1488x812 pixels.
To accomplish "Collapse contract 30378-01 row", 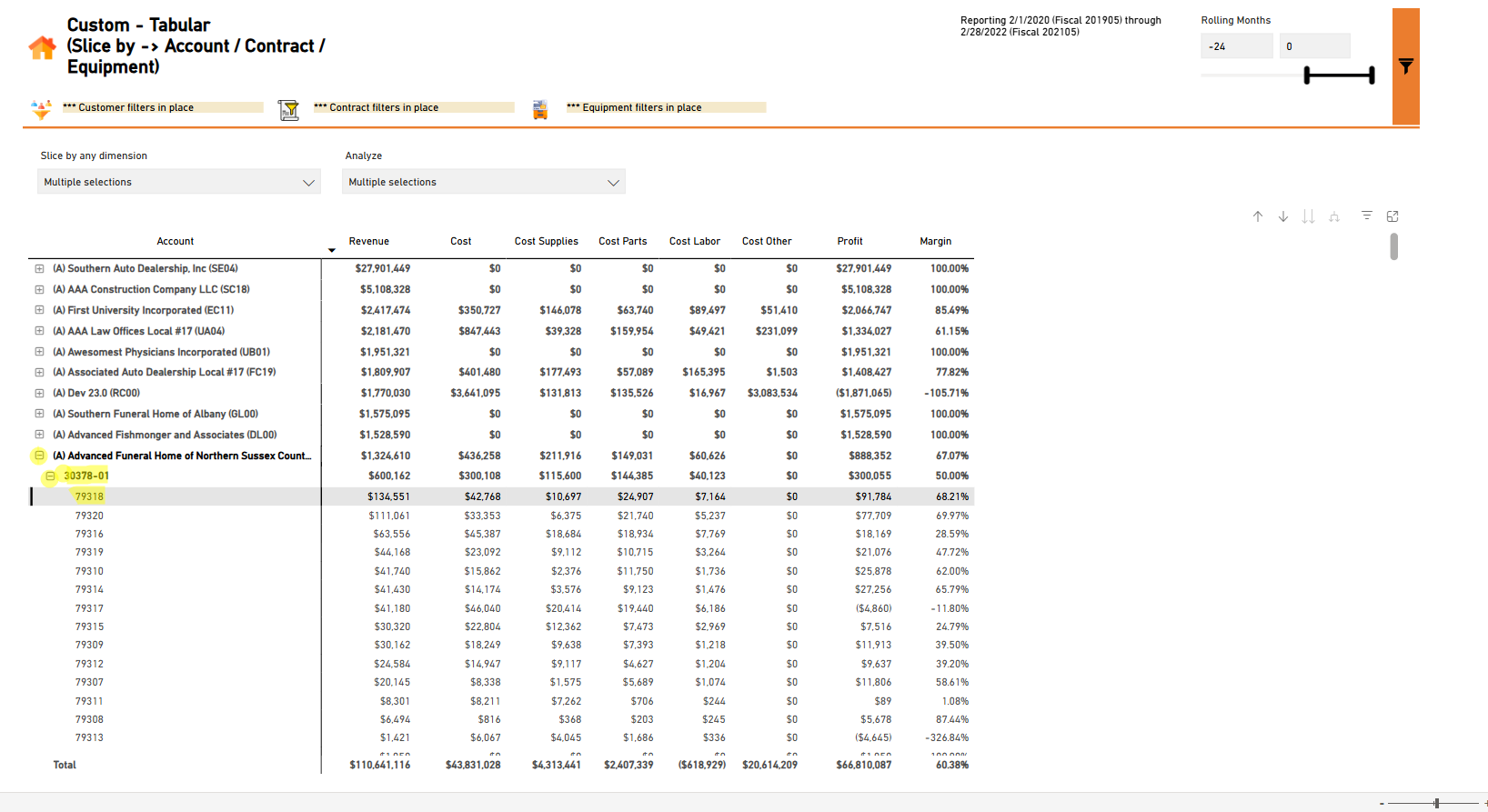I will (50, 476).
